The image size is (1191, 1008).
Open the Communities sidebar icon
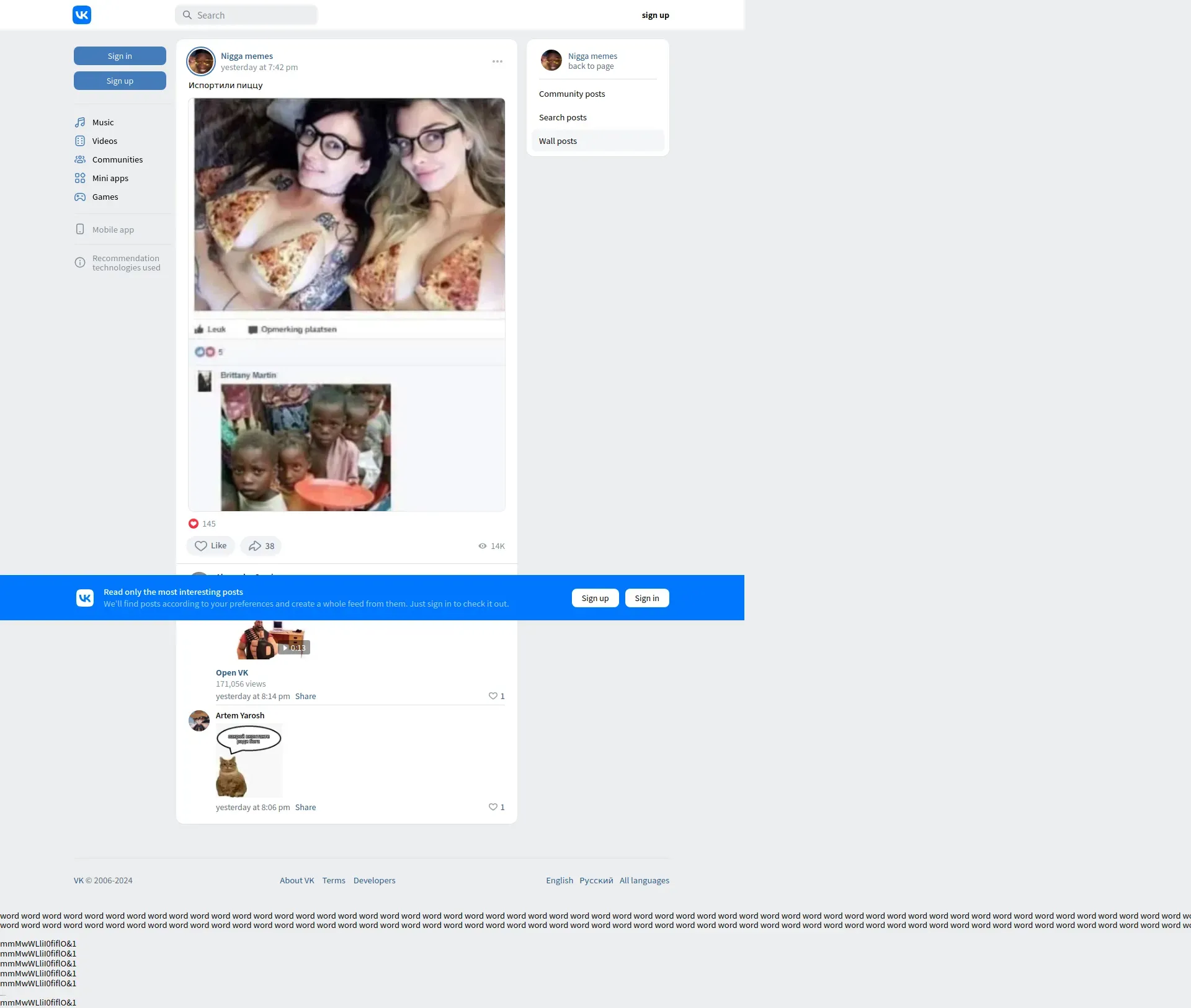80,159
